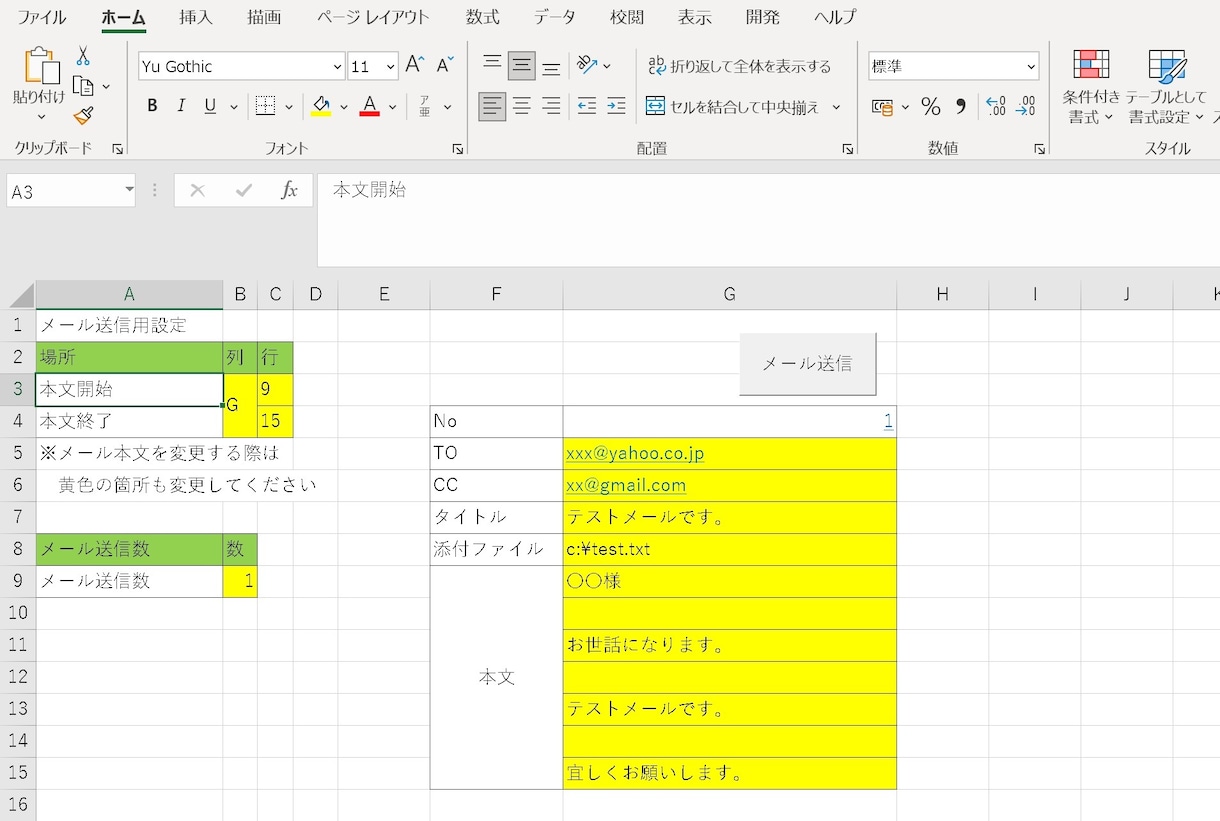This screenshot has width=1220, height=821.
Task: Expand the Name Box dropdown
Action: tap(129, 190)
